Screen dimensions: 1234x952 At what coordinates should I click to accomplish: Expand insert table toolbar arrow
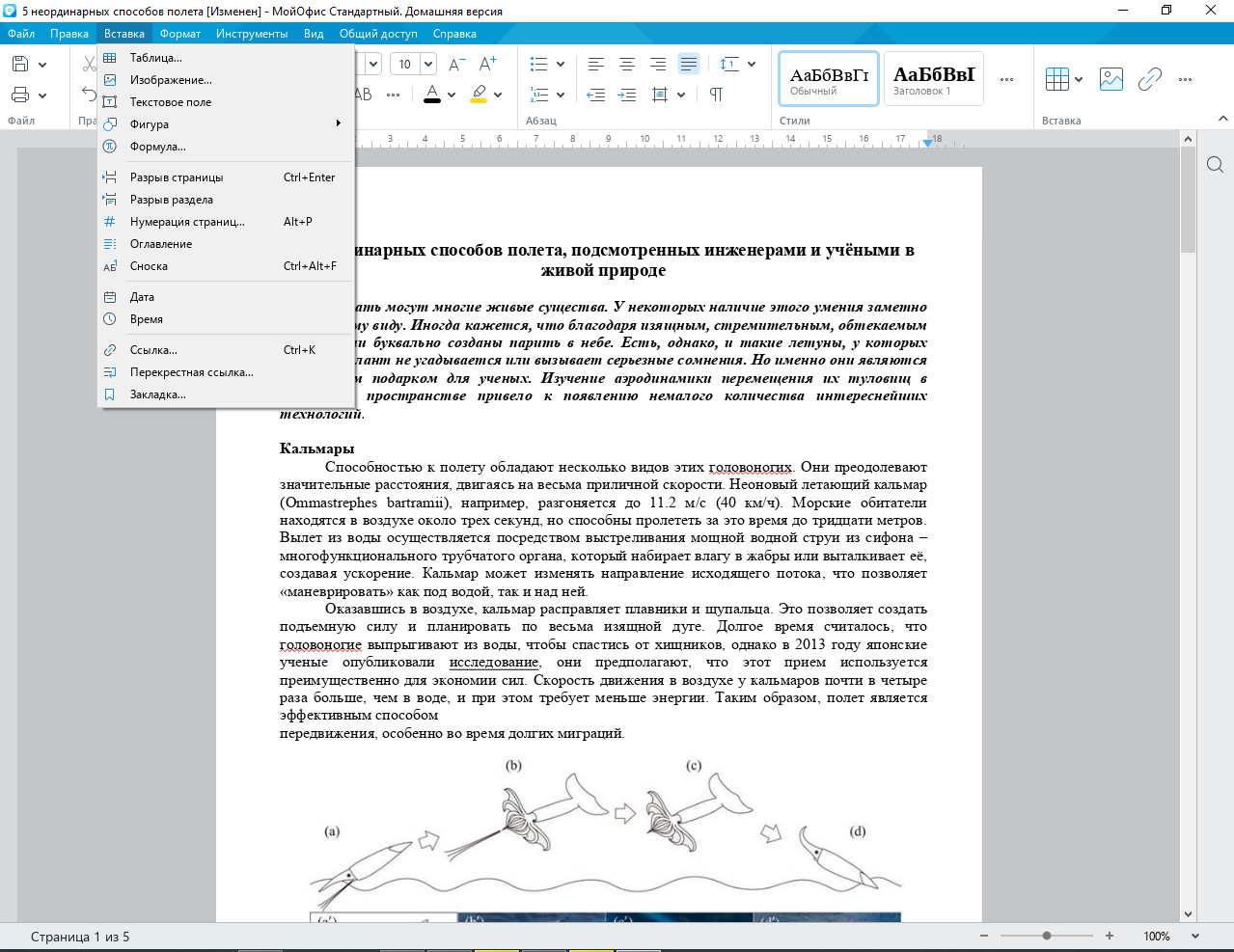click(x=1079, y=80)
